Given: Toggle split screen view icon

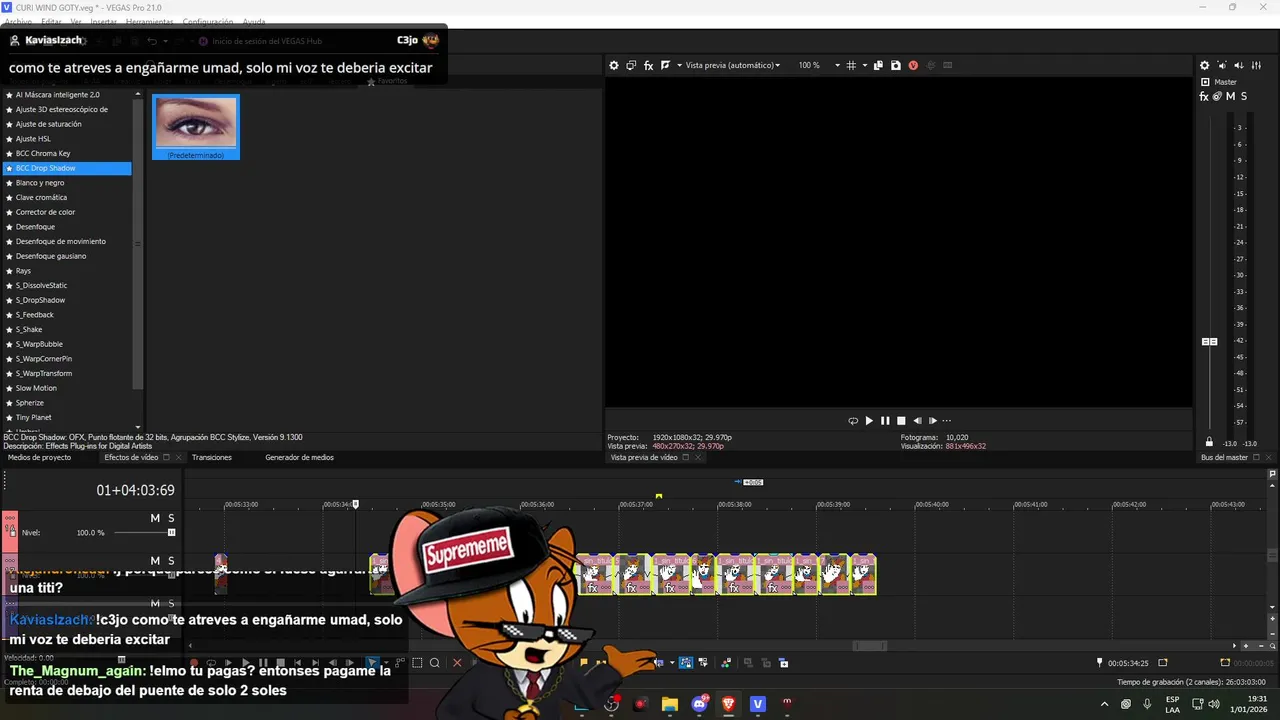Looking at the screenshot, I should (x=665, y=65).
